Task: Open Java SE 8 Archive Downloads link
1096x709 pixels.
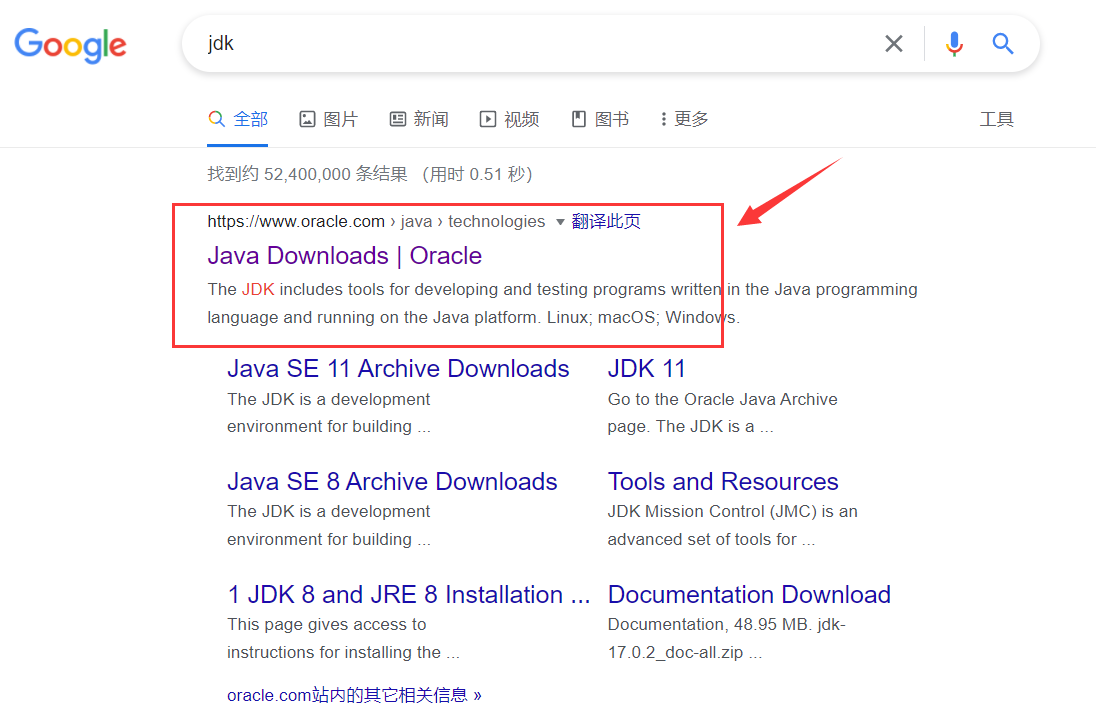Action: (x=392, y=482)
